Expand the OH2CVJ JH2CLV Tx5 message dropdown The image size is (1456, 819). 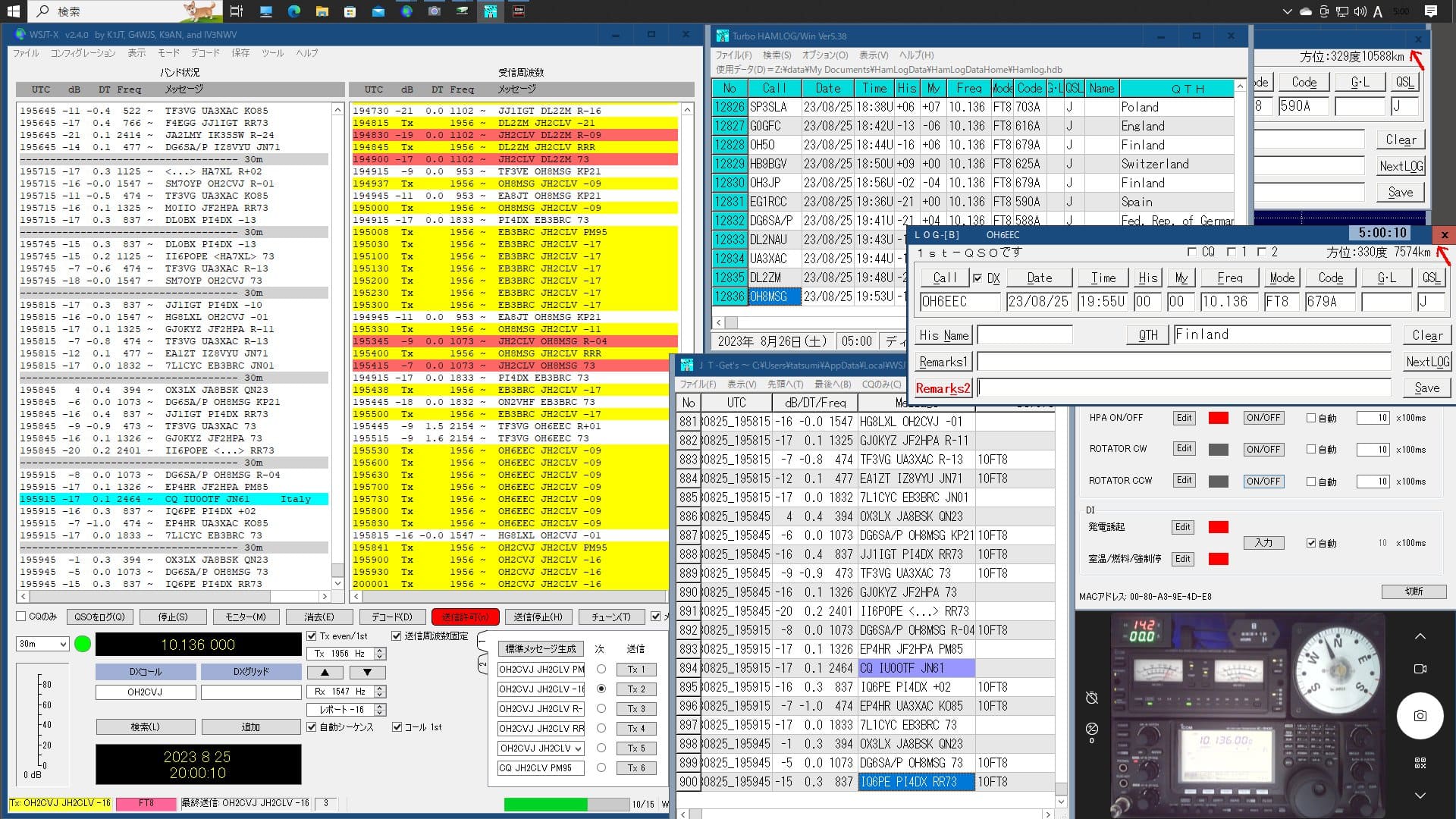pyautogui.click(x=578, y=748)
